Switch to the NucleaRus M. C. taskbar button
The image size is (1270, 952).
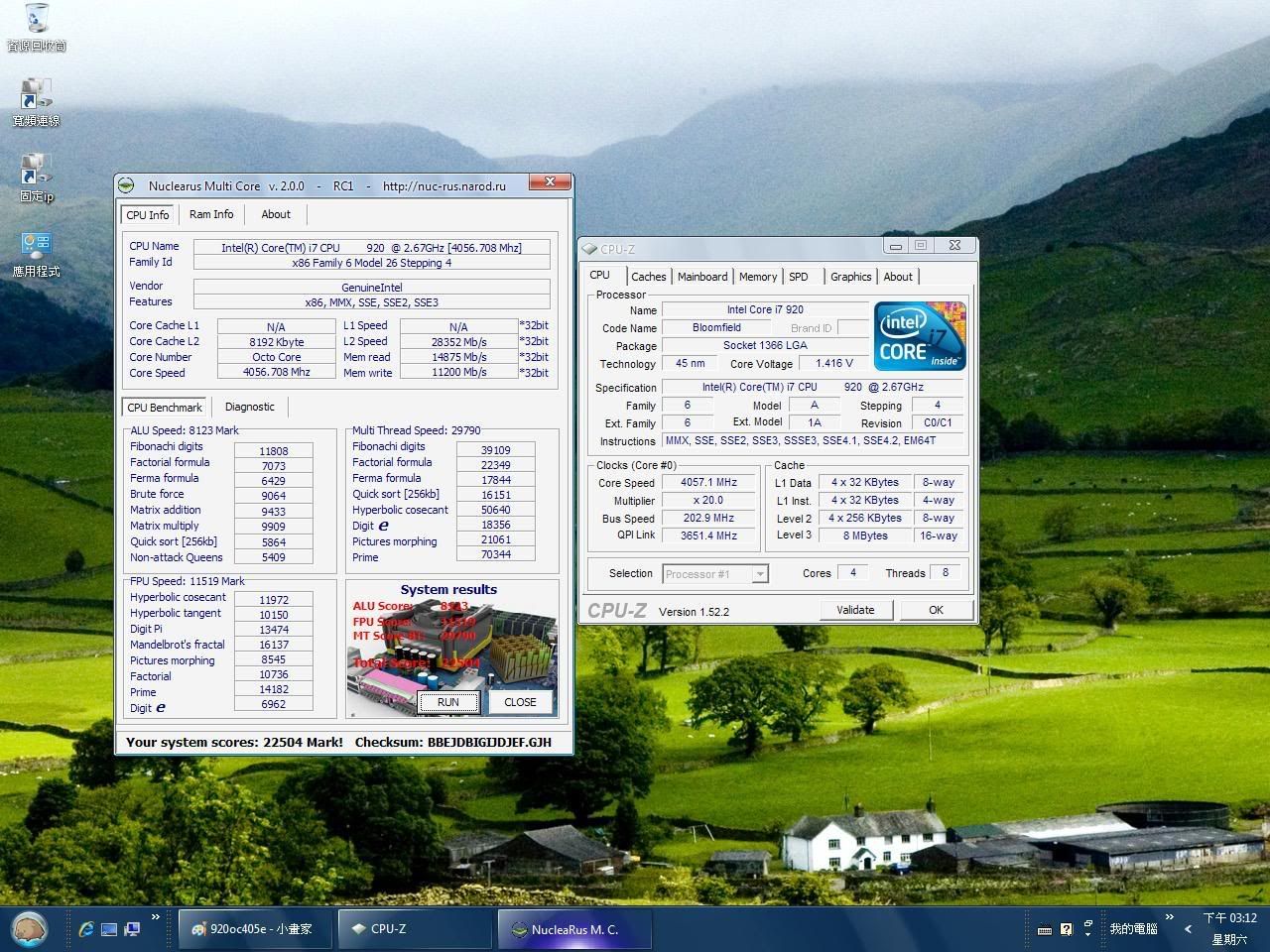574,929
